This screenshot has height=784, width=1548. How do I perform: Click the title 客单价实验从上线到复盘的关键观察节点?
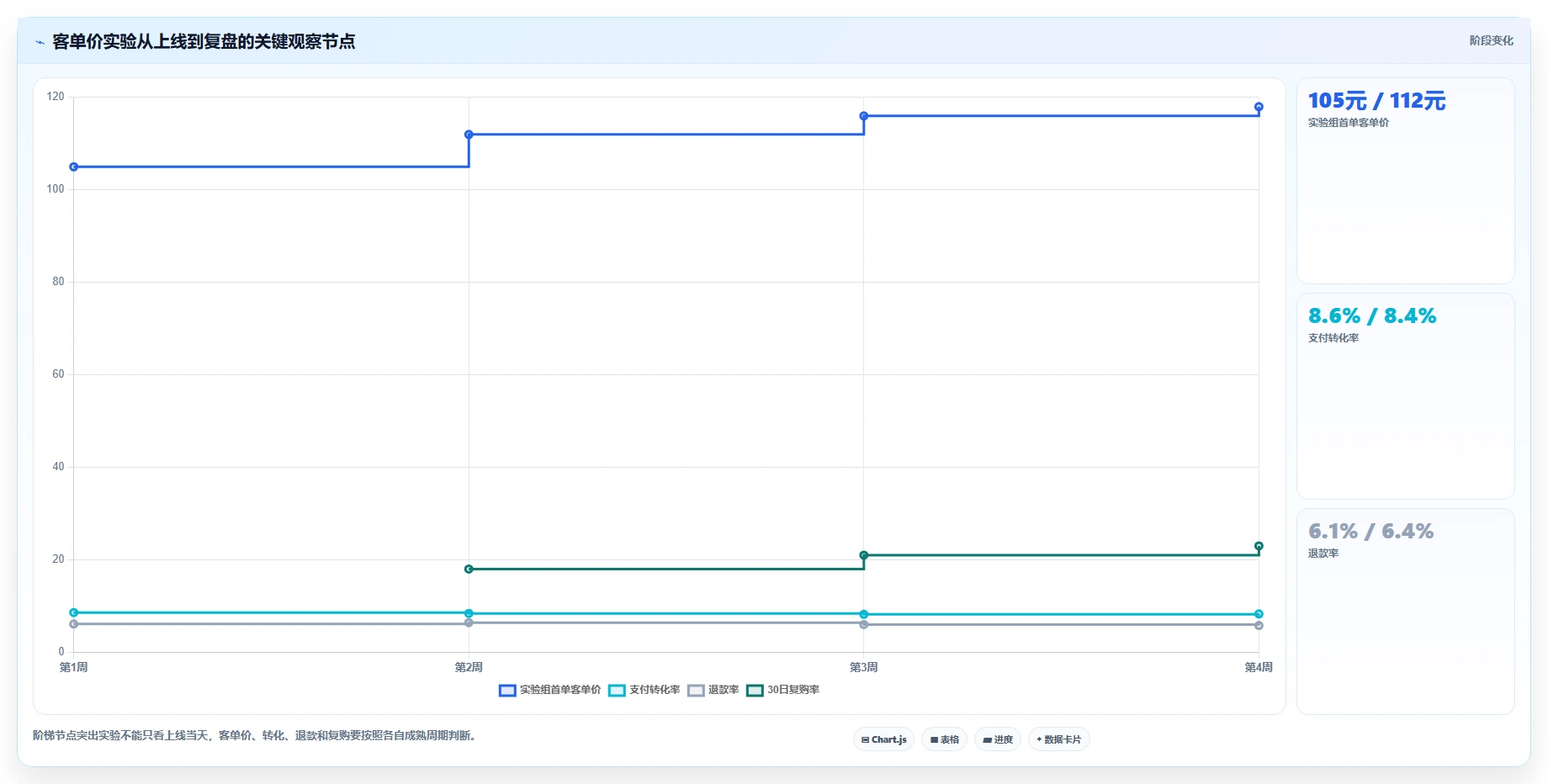tap(204, 41)
